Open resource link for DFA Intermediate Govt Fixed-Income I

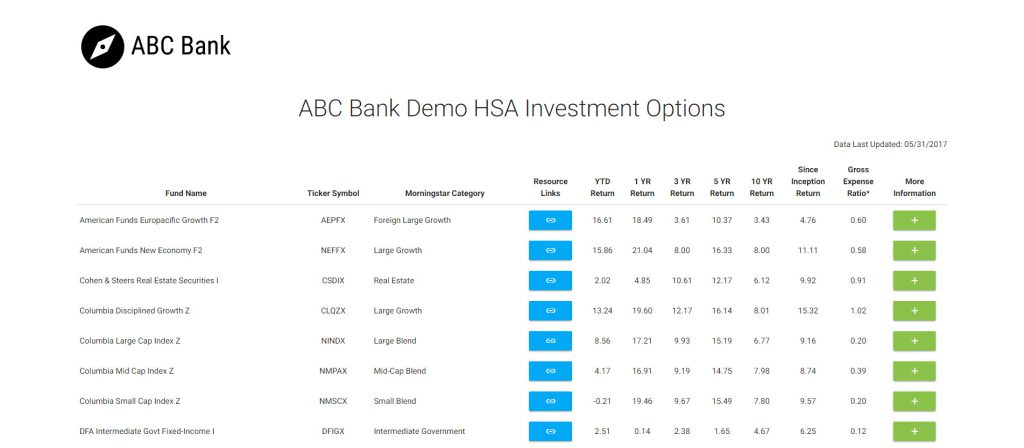(x=550, y=431)
